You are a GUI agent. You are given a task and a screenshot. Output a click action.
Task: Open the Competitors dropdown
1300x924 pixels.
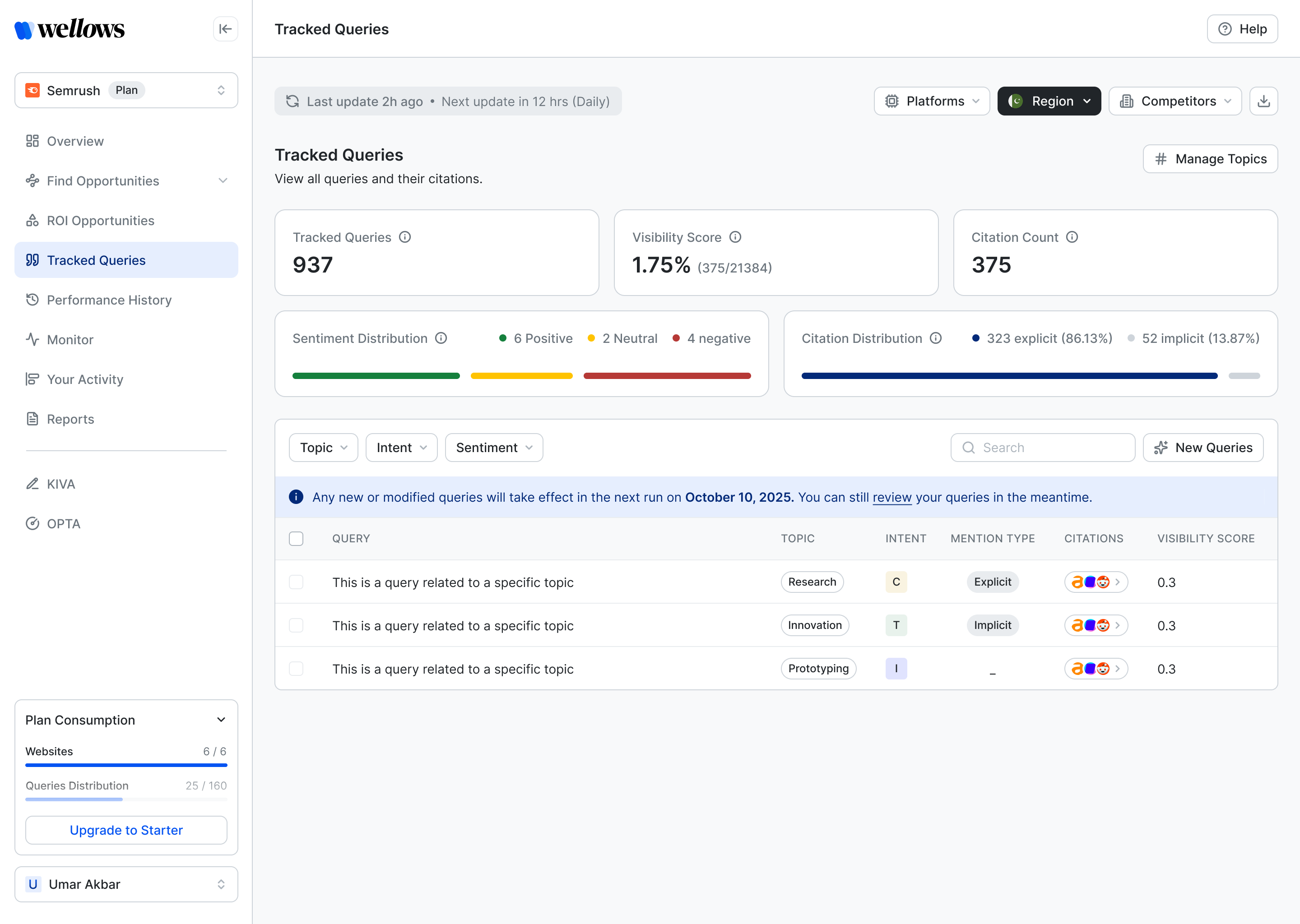click(1175, 101)
